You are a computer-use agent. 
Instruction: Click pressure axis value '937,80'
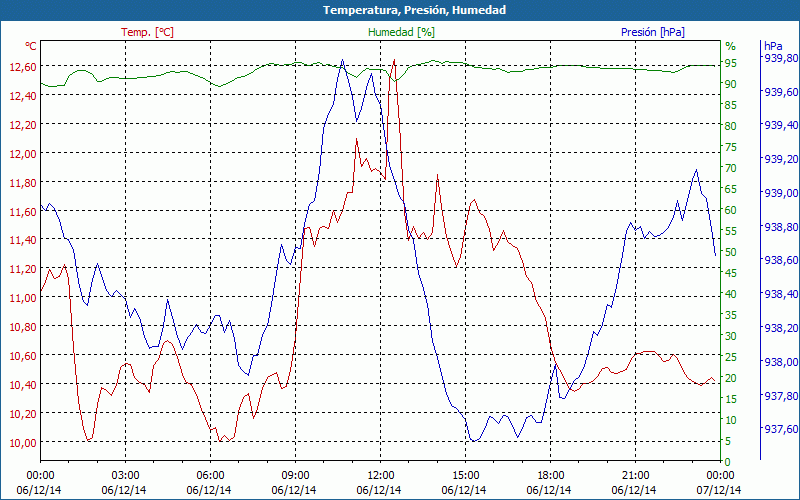[x=781, y=395]
